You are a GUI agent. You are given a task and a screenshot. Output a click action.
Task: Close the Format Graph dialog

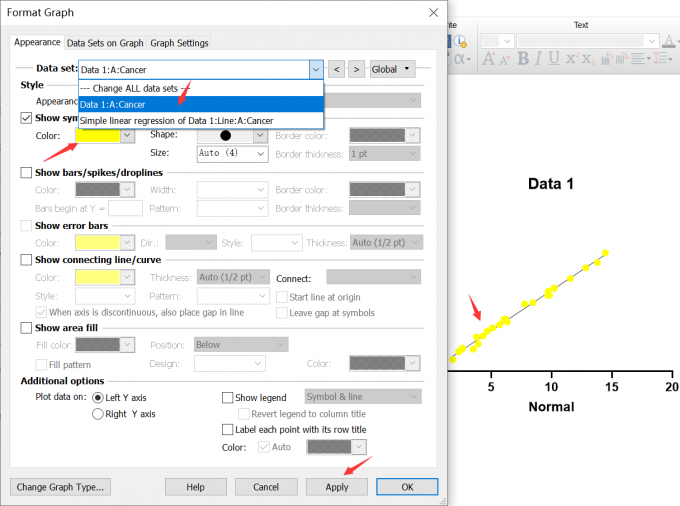433,13
